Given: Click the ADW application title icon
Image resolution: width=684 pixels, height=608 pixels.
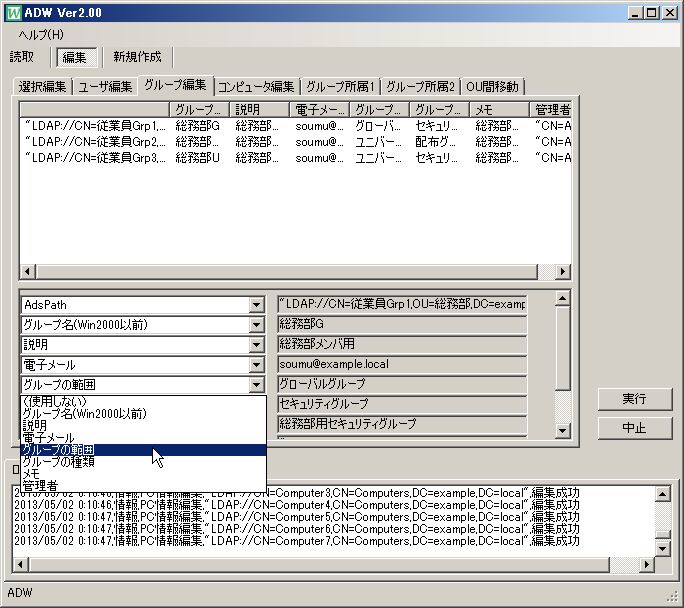Looking at the screenshot, I should click(13, 12).
